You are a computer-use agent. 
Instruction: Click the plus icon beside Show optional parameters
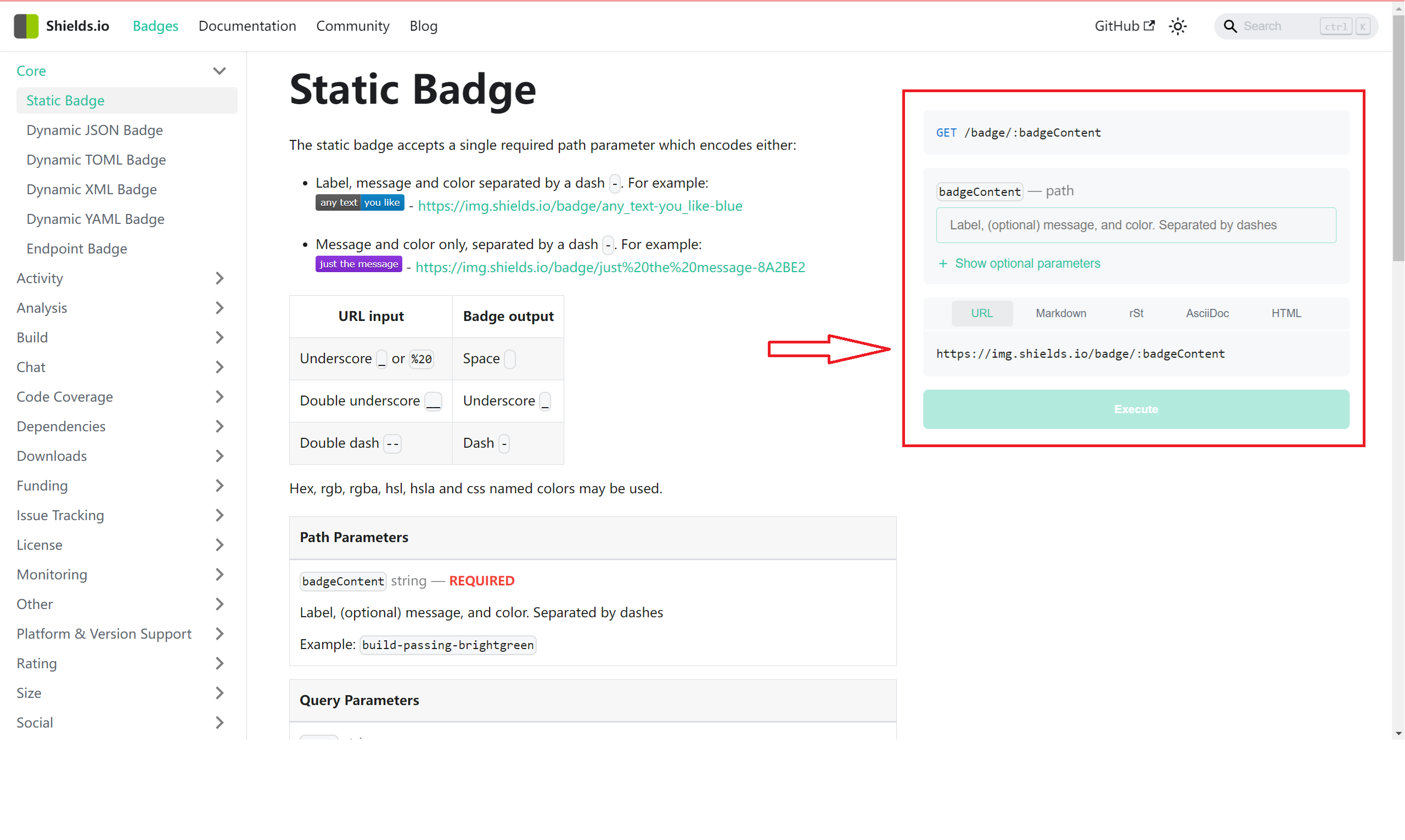pyautogui.click(x=942, y=264)
